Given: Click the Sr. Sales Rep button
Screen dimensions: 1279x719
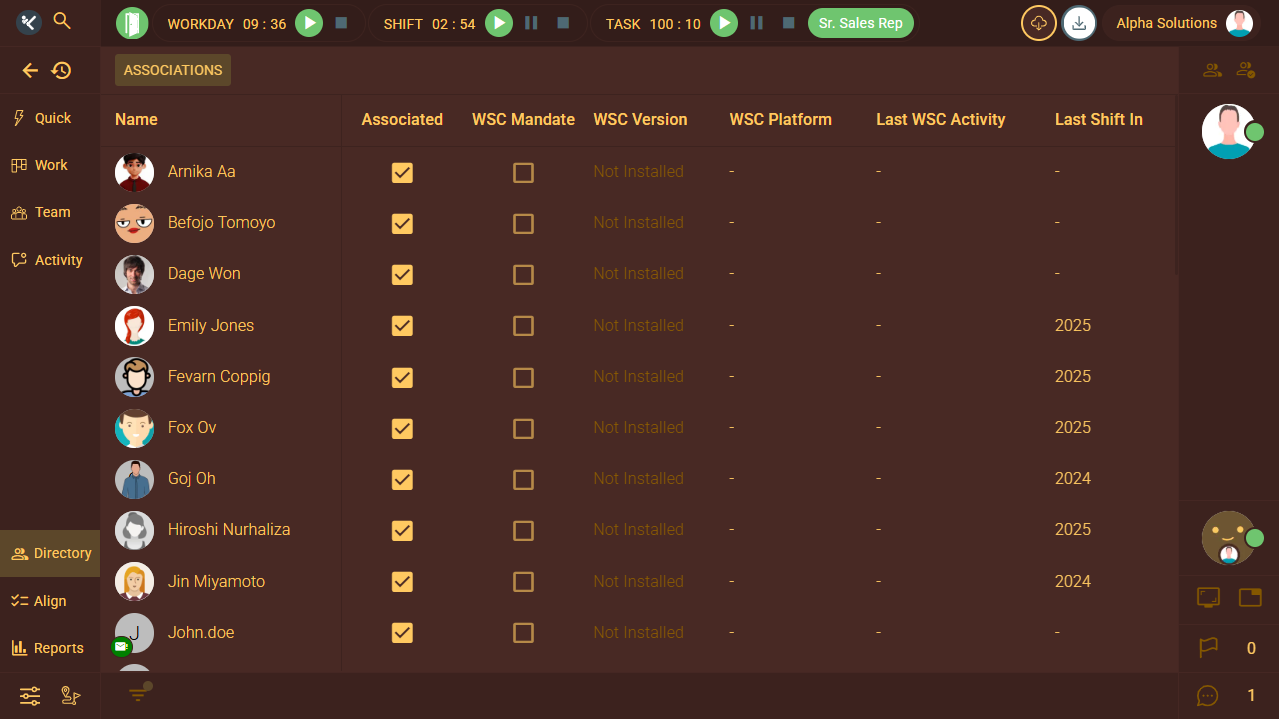Looking at the screenshot, I should click(860, 23).
